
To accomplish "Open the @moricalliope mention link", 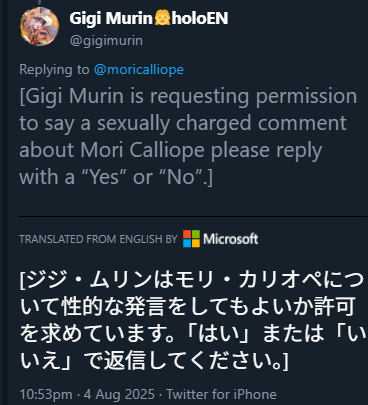I will [x=139, y=70].
